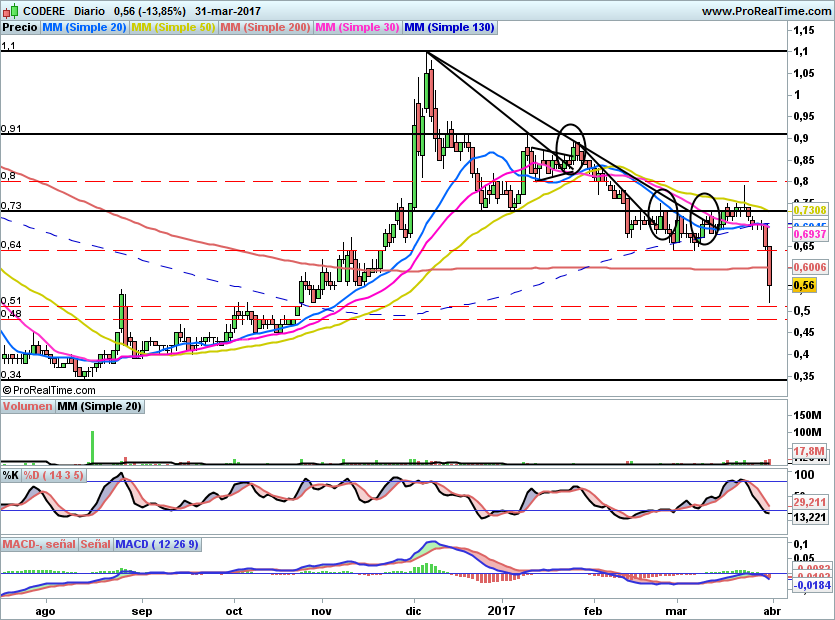Select MM (Simple 20) in the price panel
Screen dimensions: 835x620
pos(84,28)
